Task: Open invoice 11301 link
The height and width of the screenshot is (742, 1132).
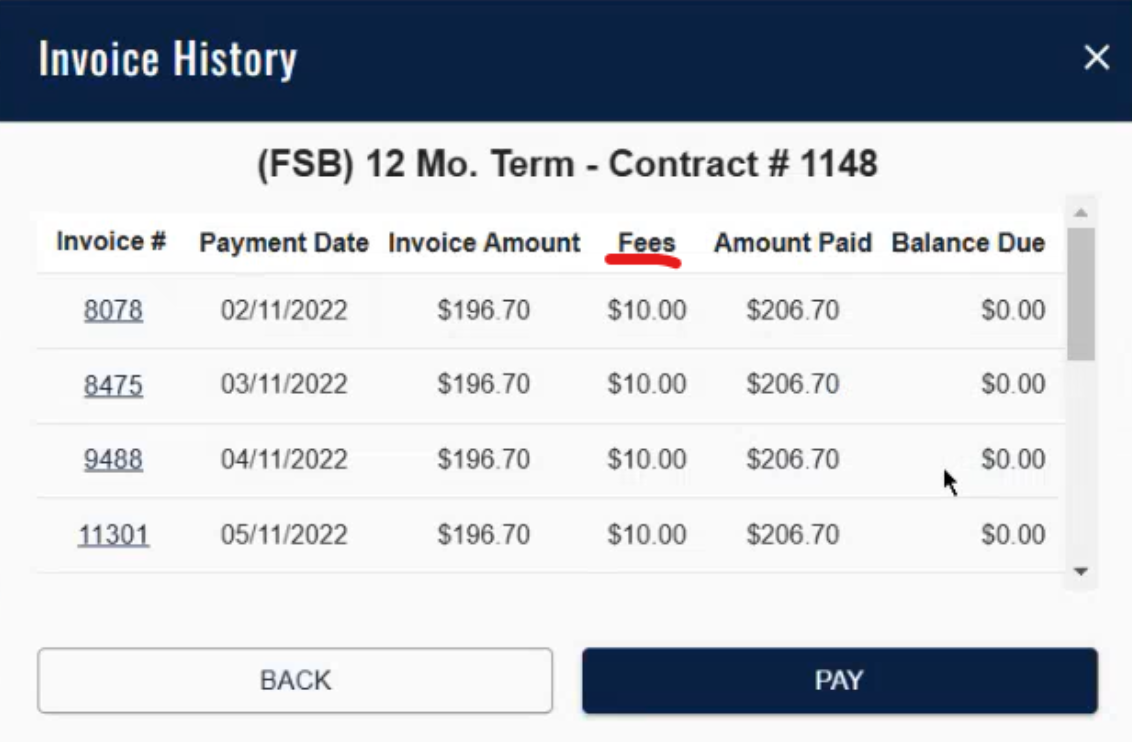Action: point(113,535)
